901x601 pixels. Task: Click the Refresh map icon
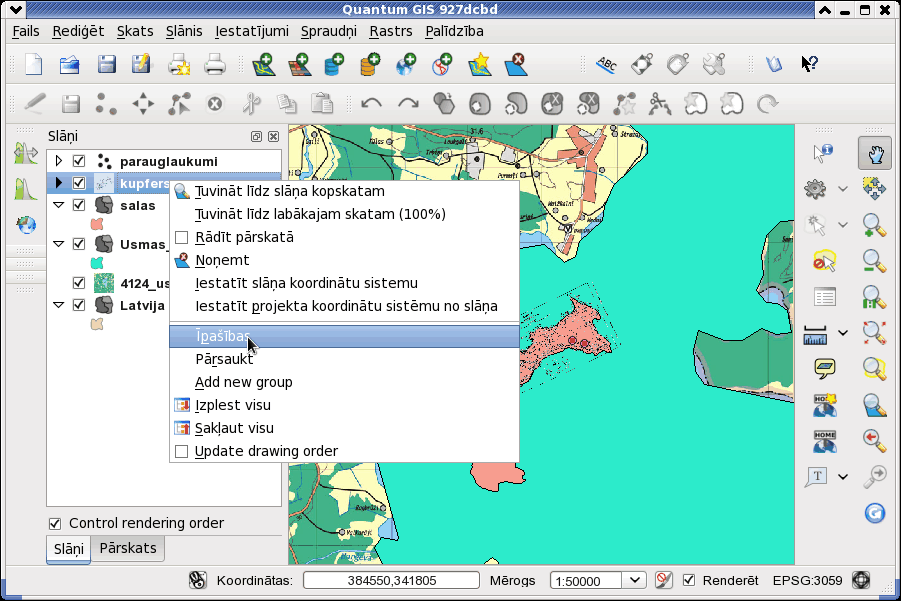click(875, 512)
